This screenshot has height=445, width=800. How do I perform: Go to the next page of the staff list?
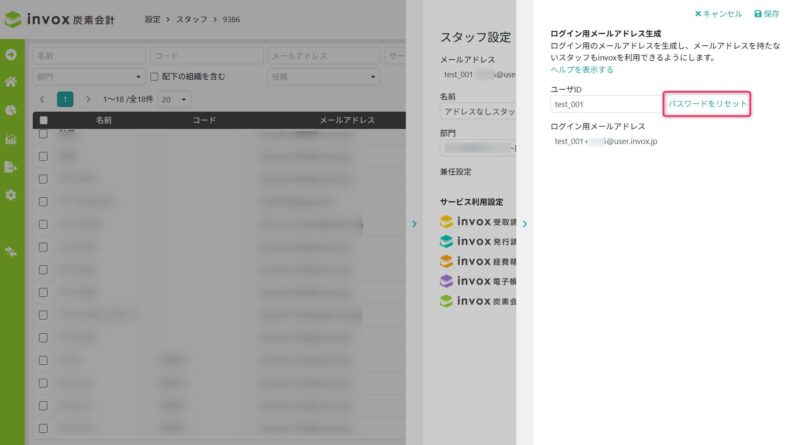pos(88,99)
